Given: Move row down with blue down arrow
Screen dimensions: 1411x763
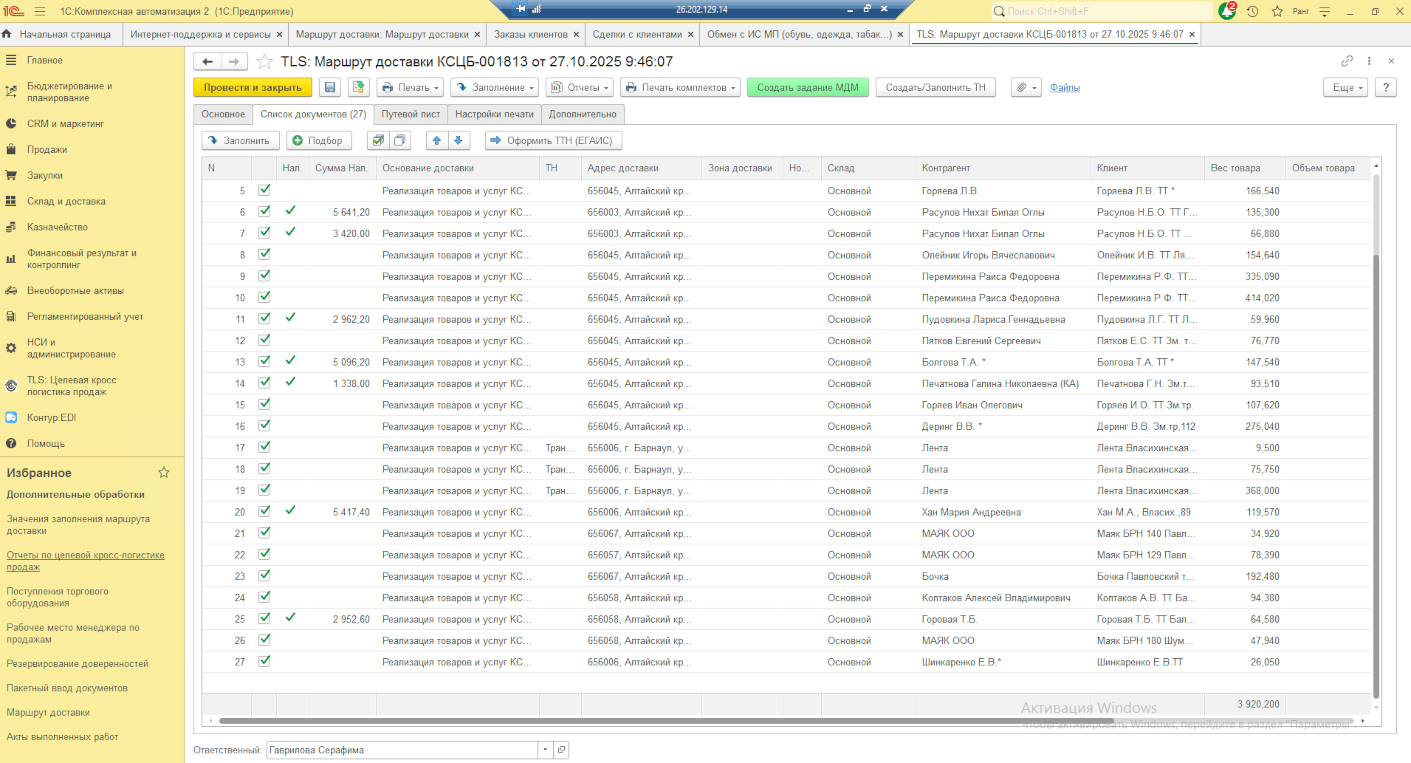Looking at the screenshot, I should (457, 141).
